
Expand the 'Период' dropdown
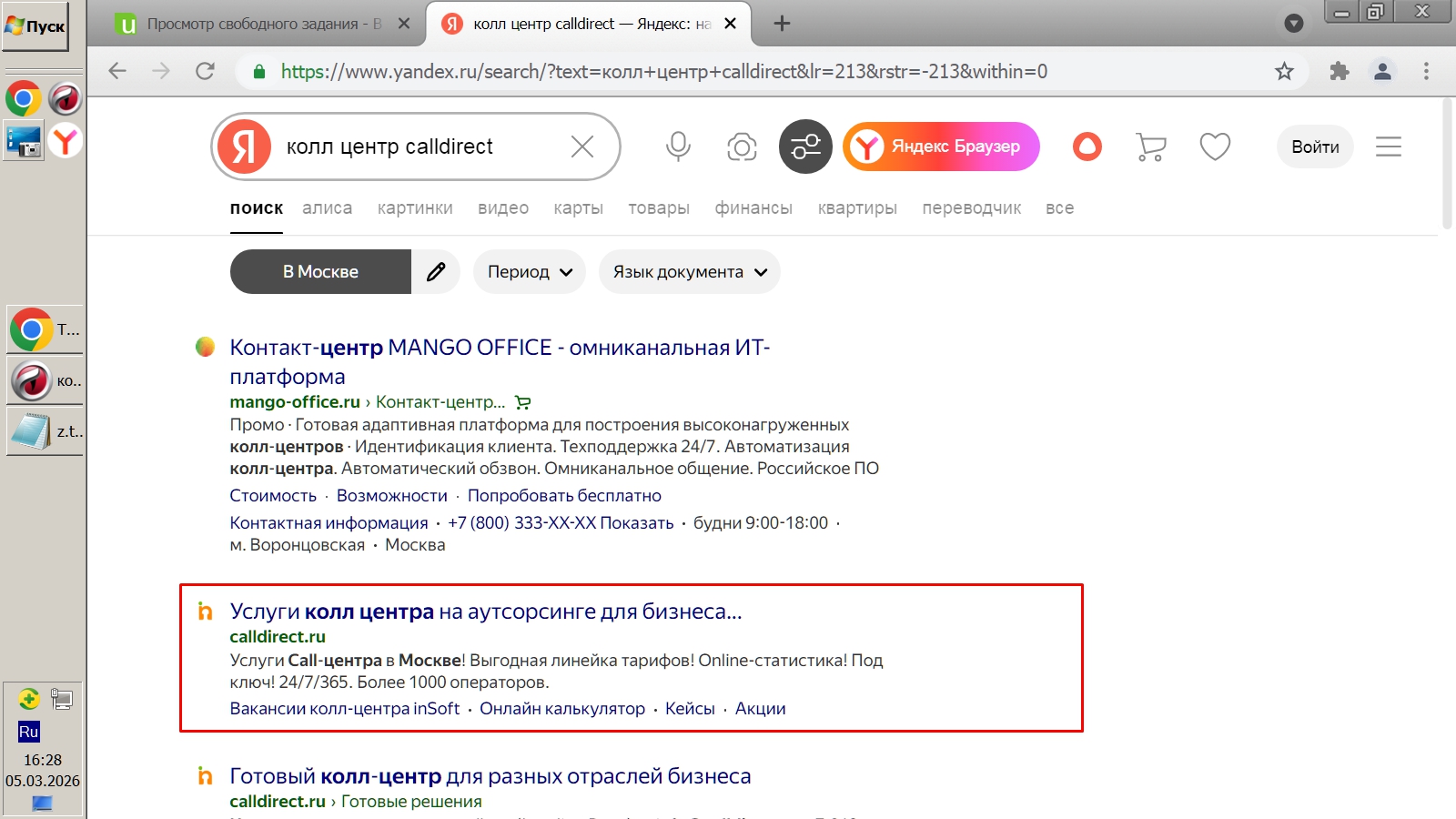(x=530, y=272)
